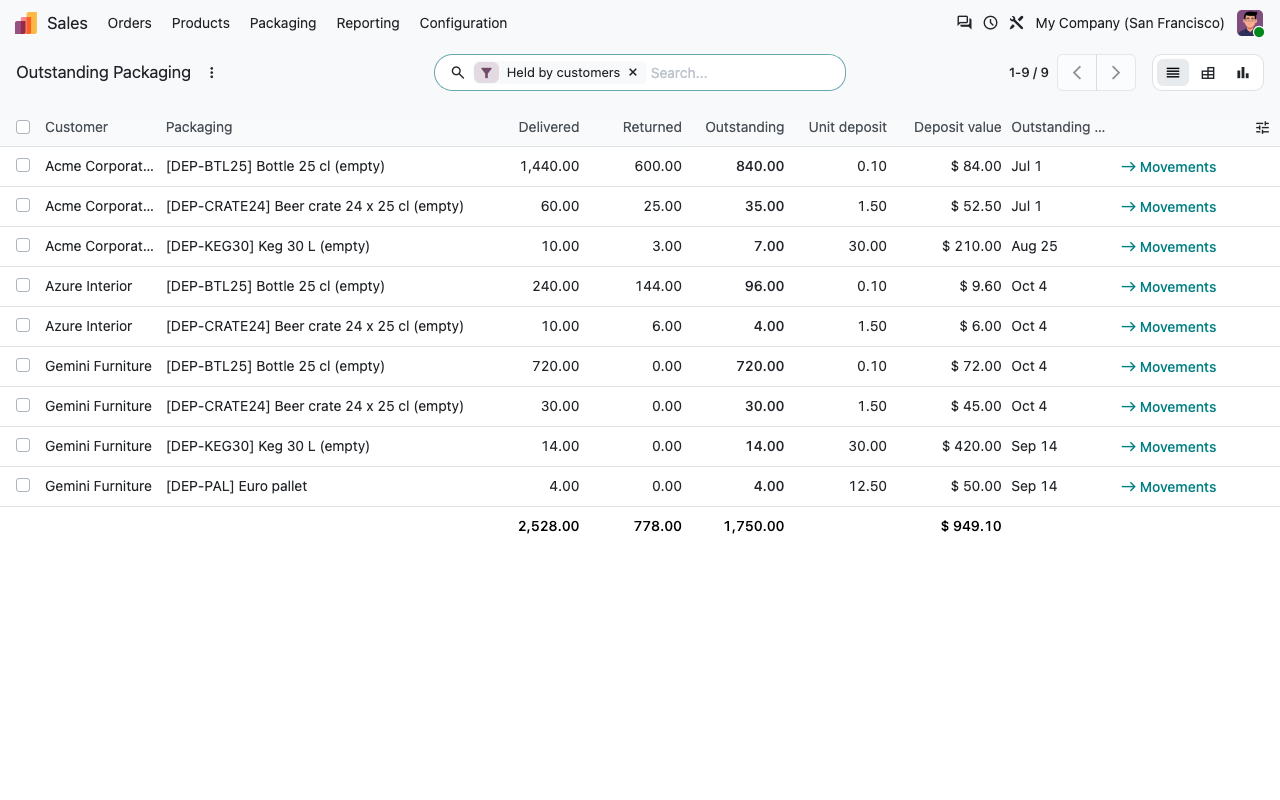Check the Acme Bottle 25 cl row
The width and height of the screenshot is (1280, 800).
click(23, 165)
